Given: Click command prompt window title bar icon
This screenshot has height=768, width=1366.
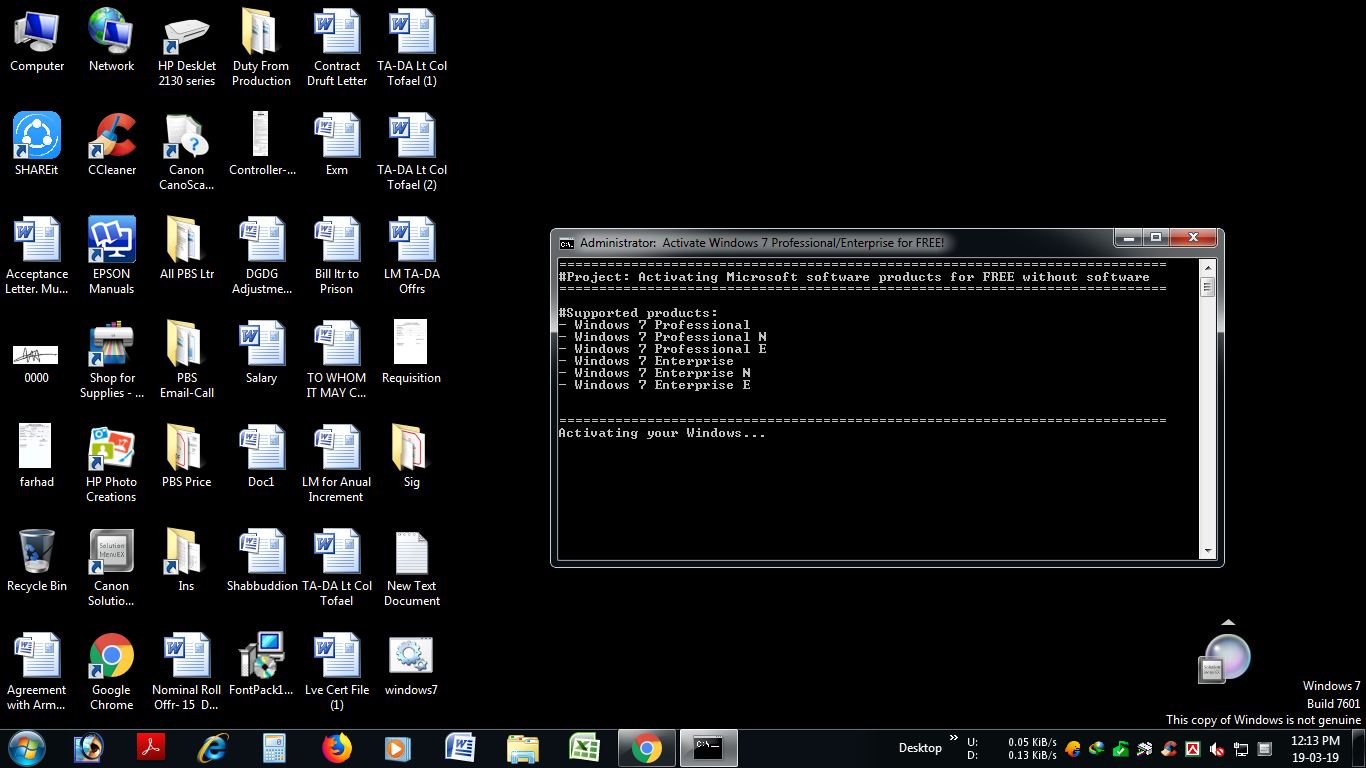Looking at the screenshot, I should tap(566, 242).
